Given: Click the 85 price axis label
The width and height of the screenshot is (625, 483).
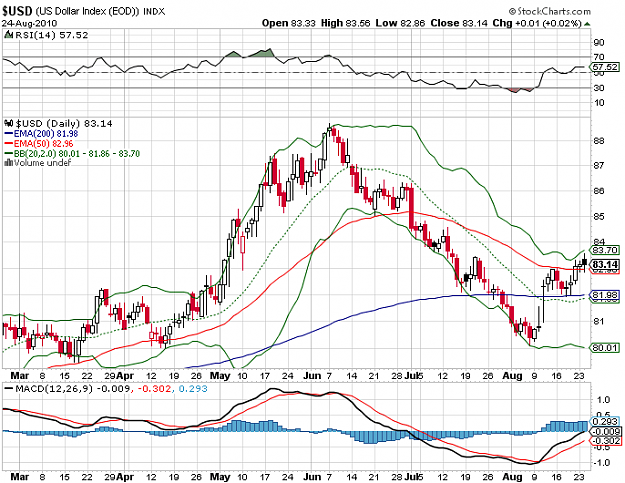Looking at the screenshot, I should click(x=599, y=217).
